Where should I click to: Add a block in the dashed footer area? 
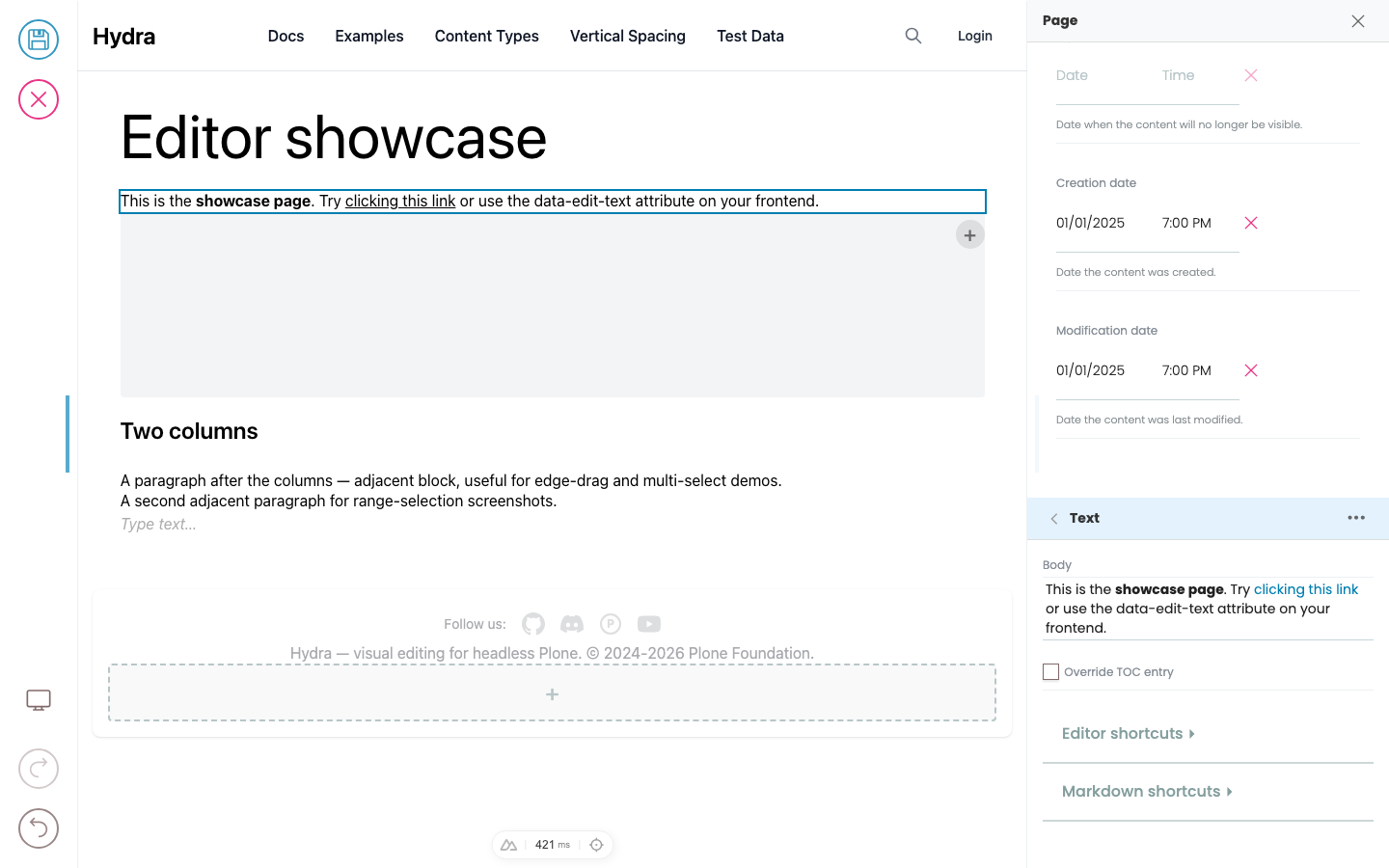pos(552,693)
